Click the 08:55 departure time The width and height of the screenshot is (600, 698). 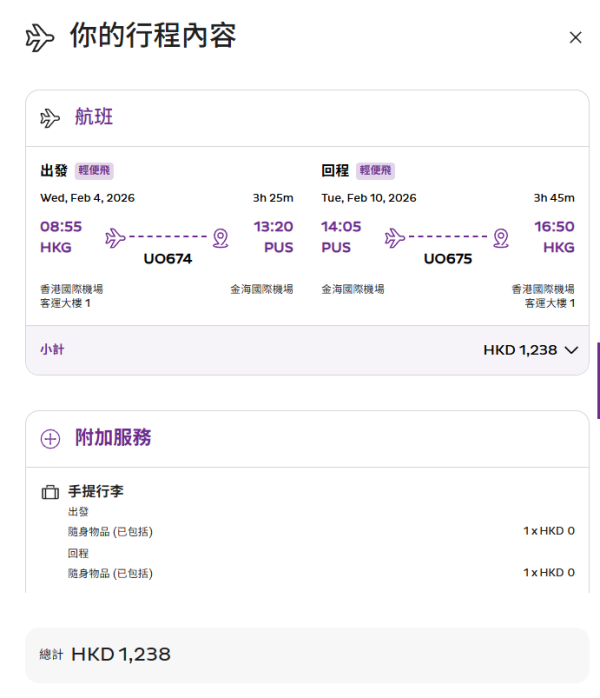coord(61,227)
